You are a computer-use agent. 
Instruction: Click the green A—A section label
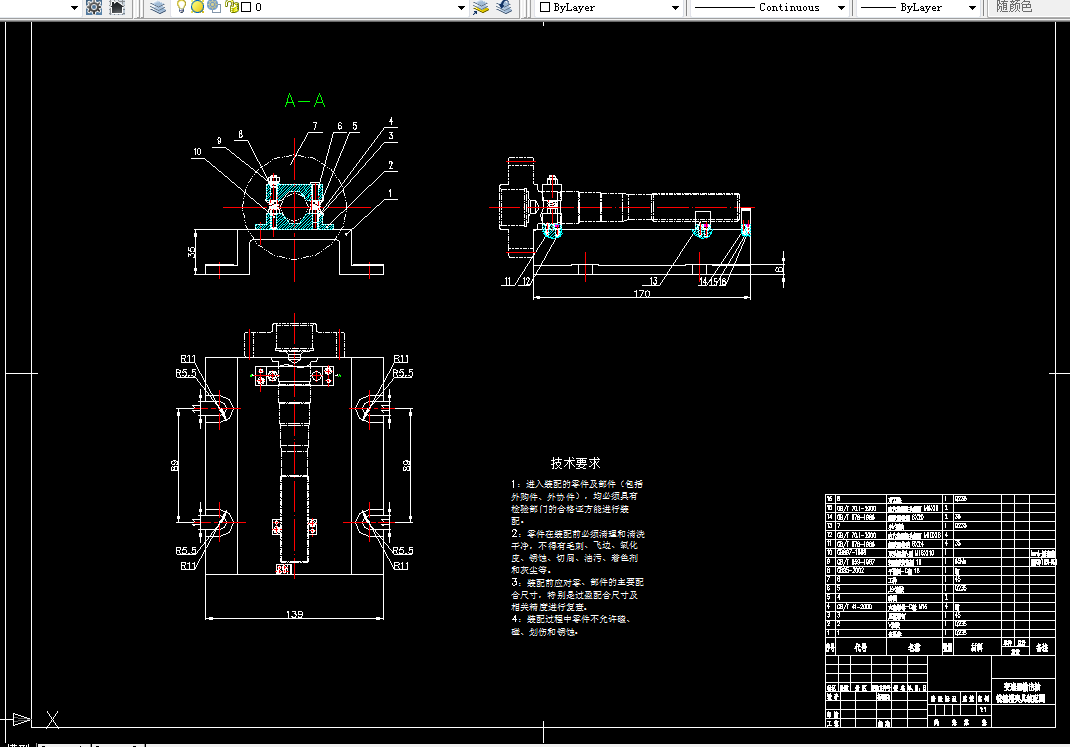[x=304, y=101]
